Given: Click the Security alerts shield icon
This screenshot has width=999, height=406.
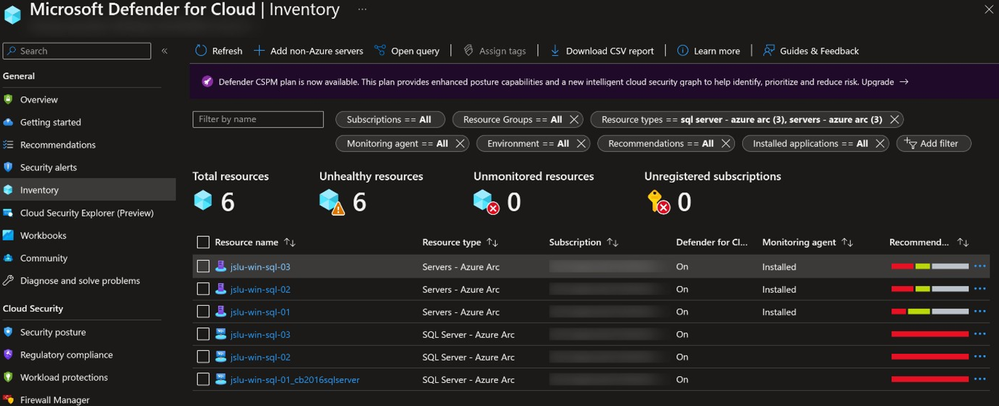Looking at the screenshot, I should click(x=8, y=167).
